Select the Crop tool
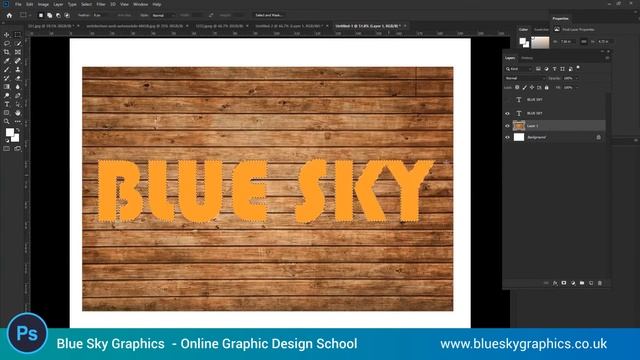Screen dimensions: 640x360 point(7,52)
